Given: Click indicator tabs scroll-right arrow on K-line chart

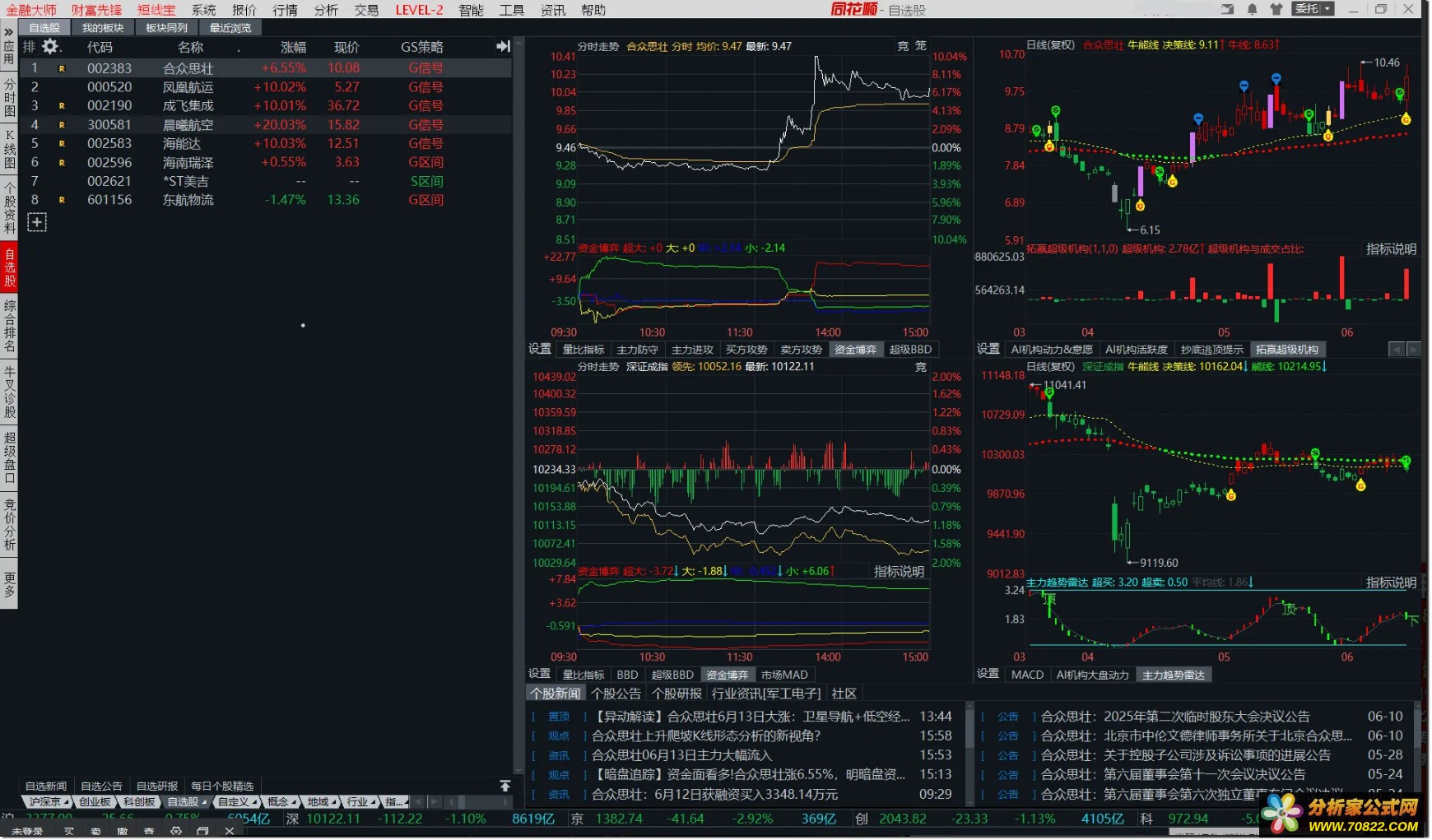Looking at the screenshot, I should [1414, 350].
